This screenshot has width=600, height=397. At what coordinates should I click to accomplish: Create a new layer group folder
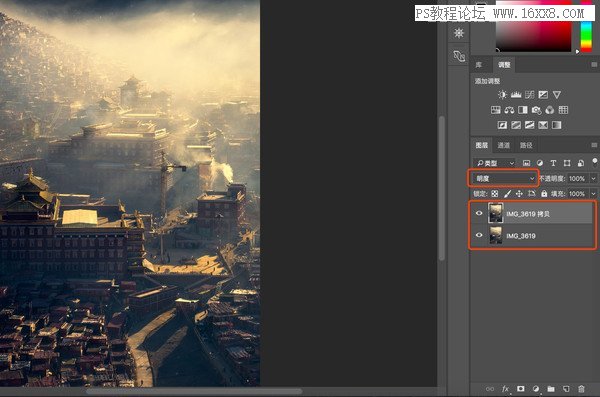click(x=551, y=389)
